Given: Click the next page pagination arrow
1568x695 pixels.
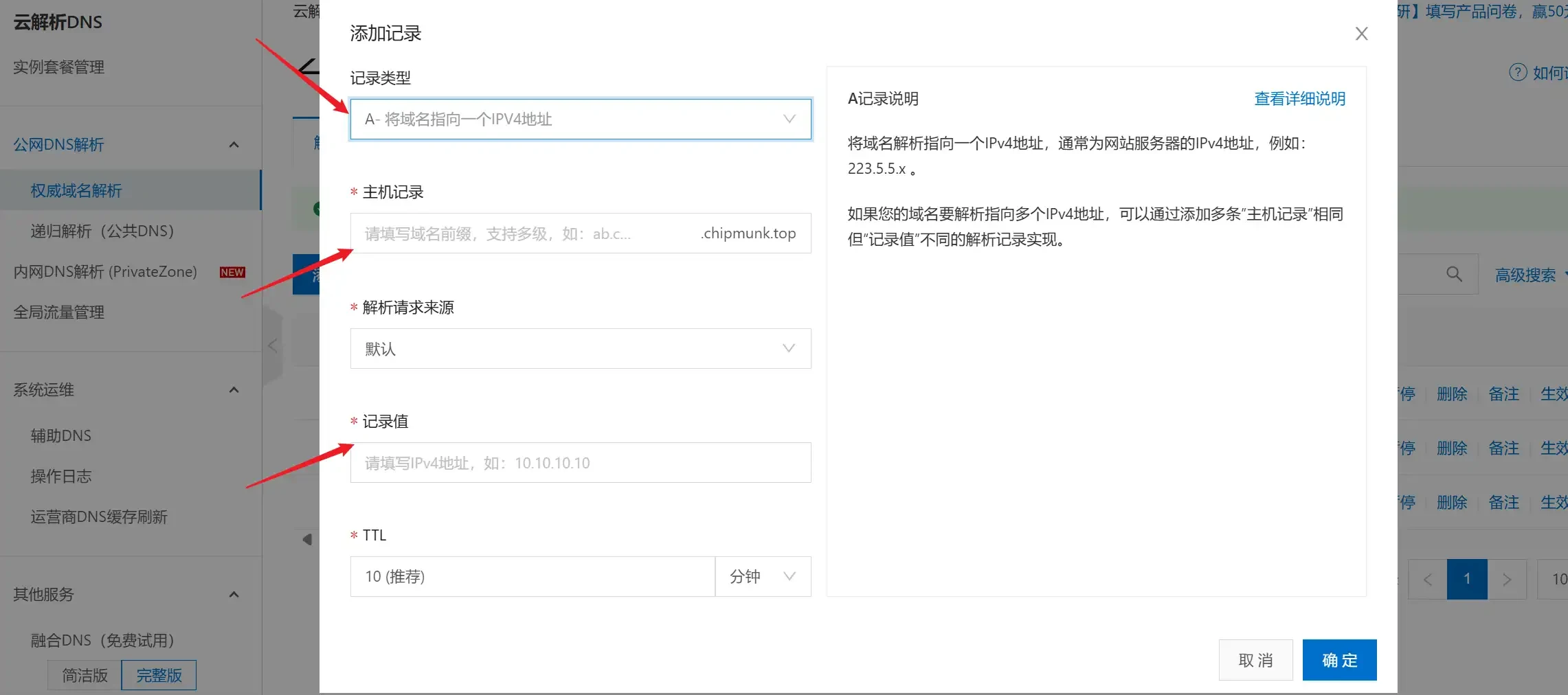Looking at the screenshot, I should point(1508,579).
